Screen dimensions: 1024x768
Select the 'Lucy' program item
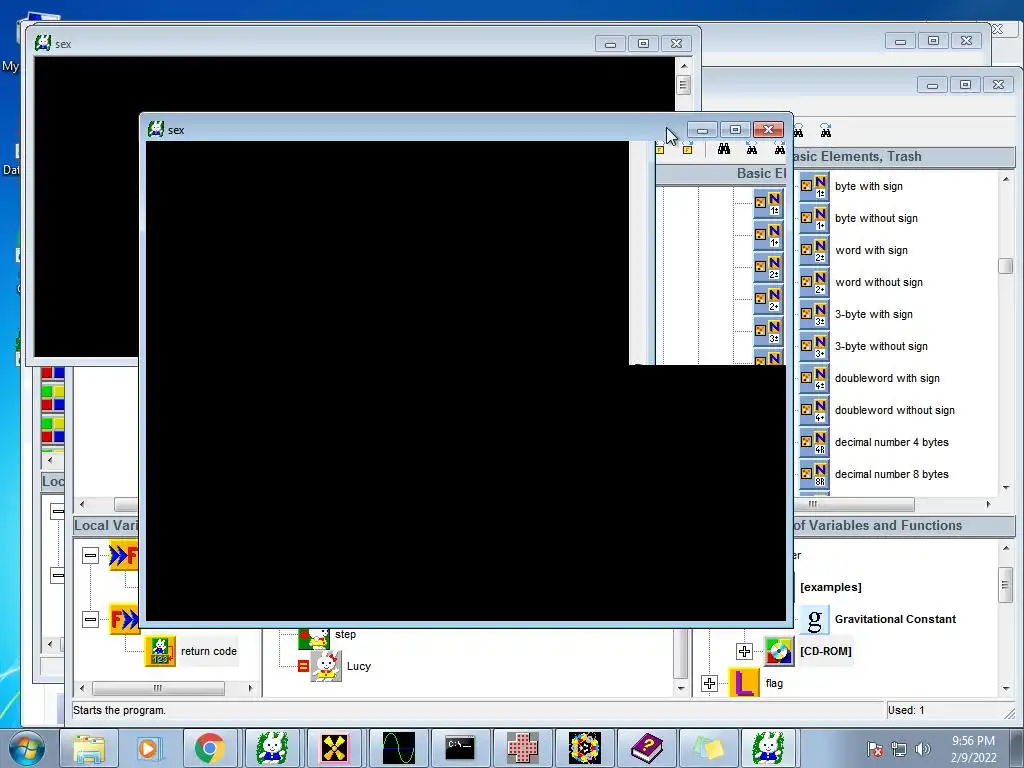coord(359,666)
